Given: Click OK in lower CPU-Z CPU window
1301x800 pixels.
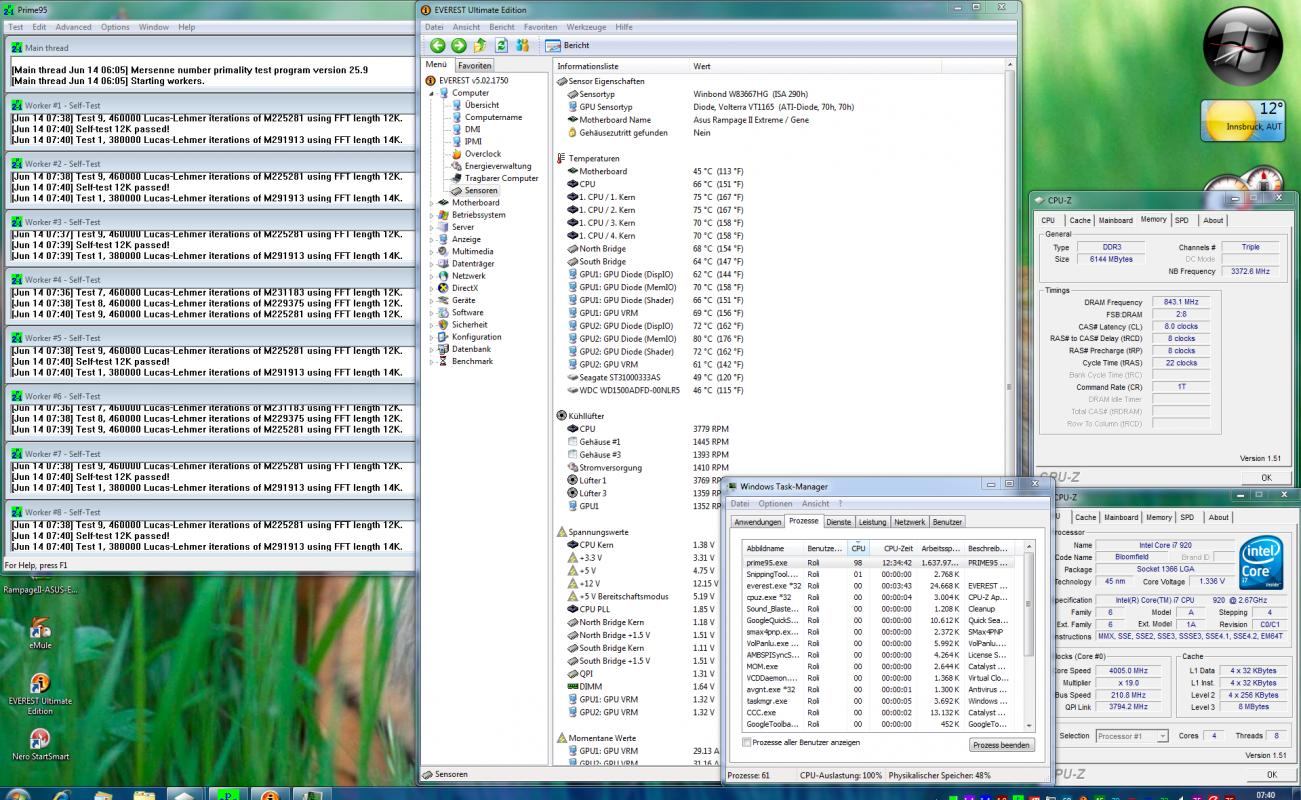Looking at the screenshot, I should point(1271,774).
